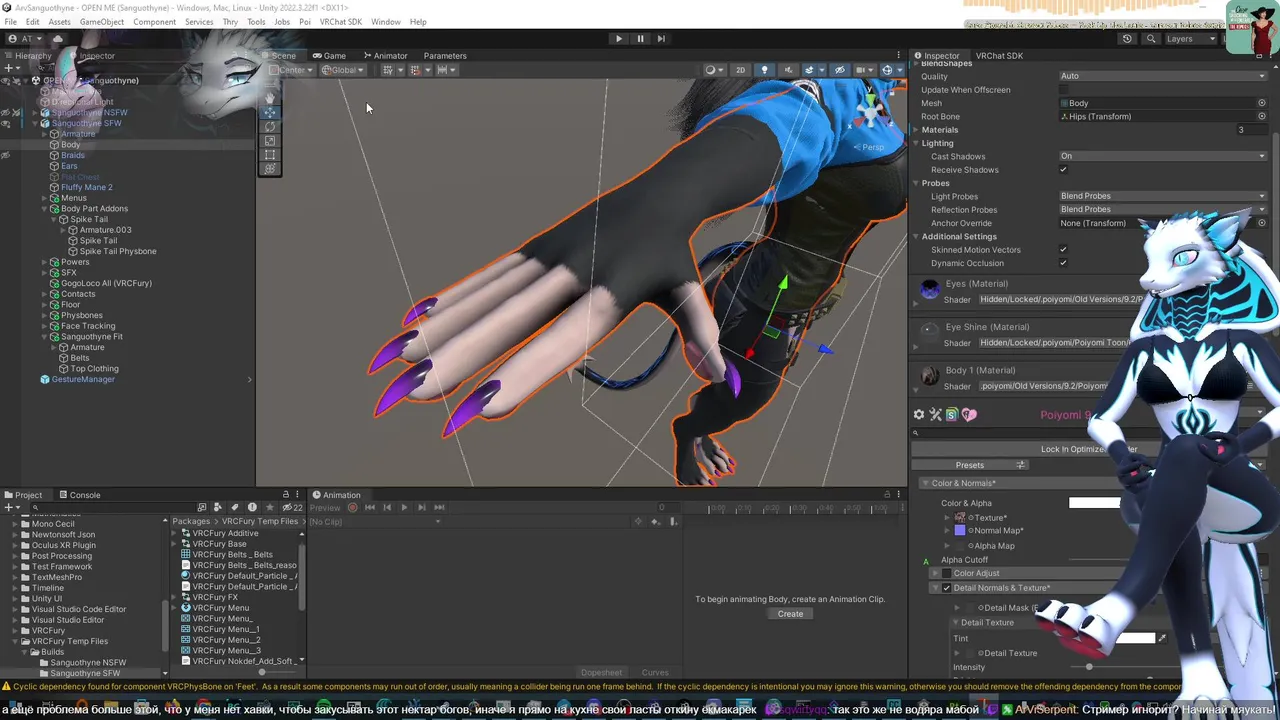
Task: Click the Step frame button
Action: click(661, 39)
